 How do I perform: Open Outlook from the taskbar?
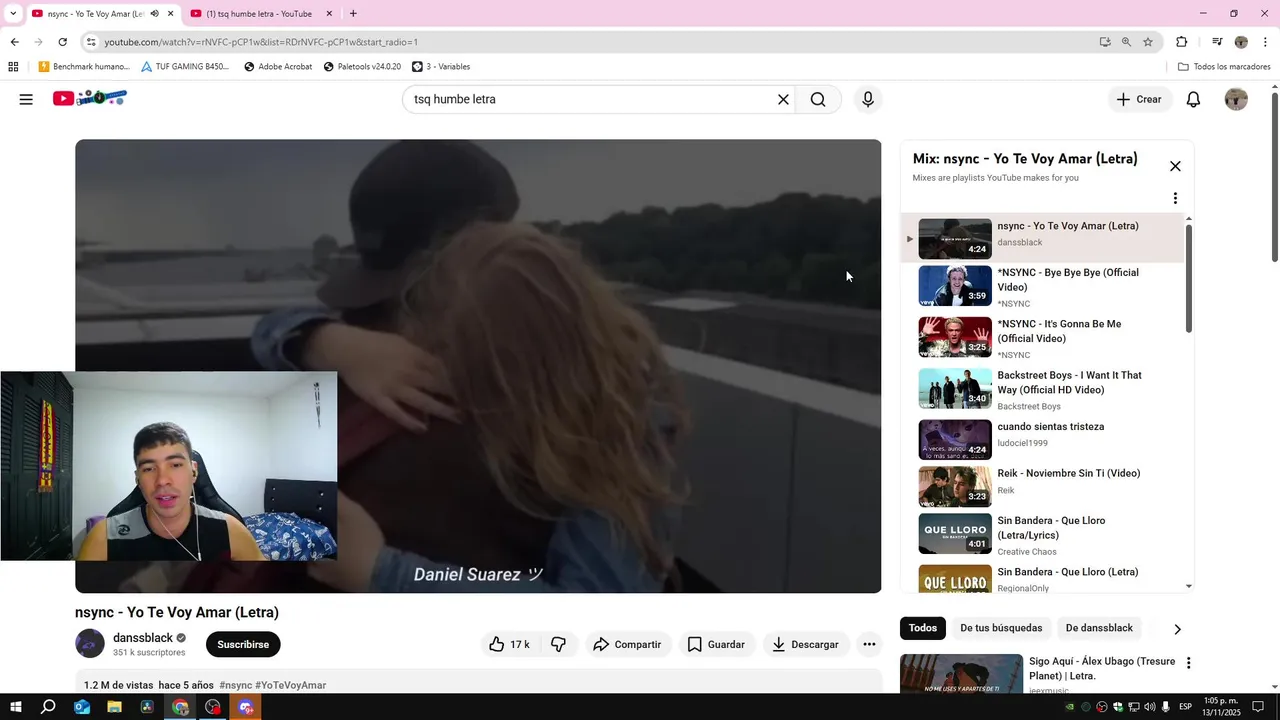coord(82,707)
